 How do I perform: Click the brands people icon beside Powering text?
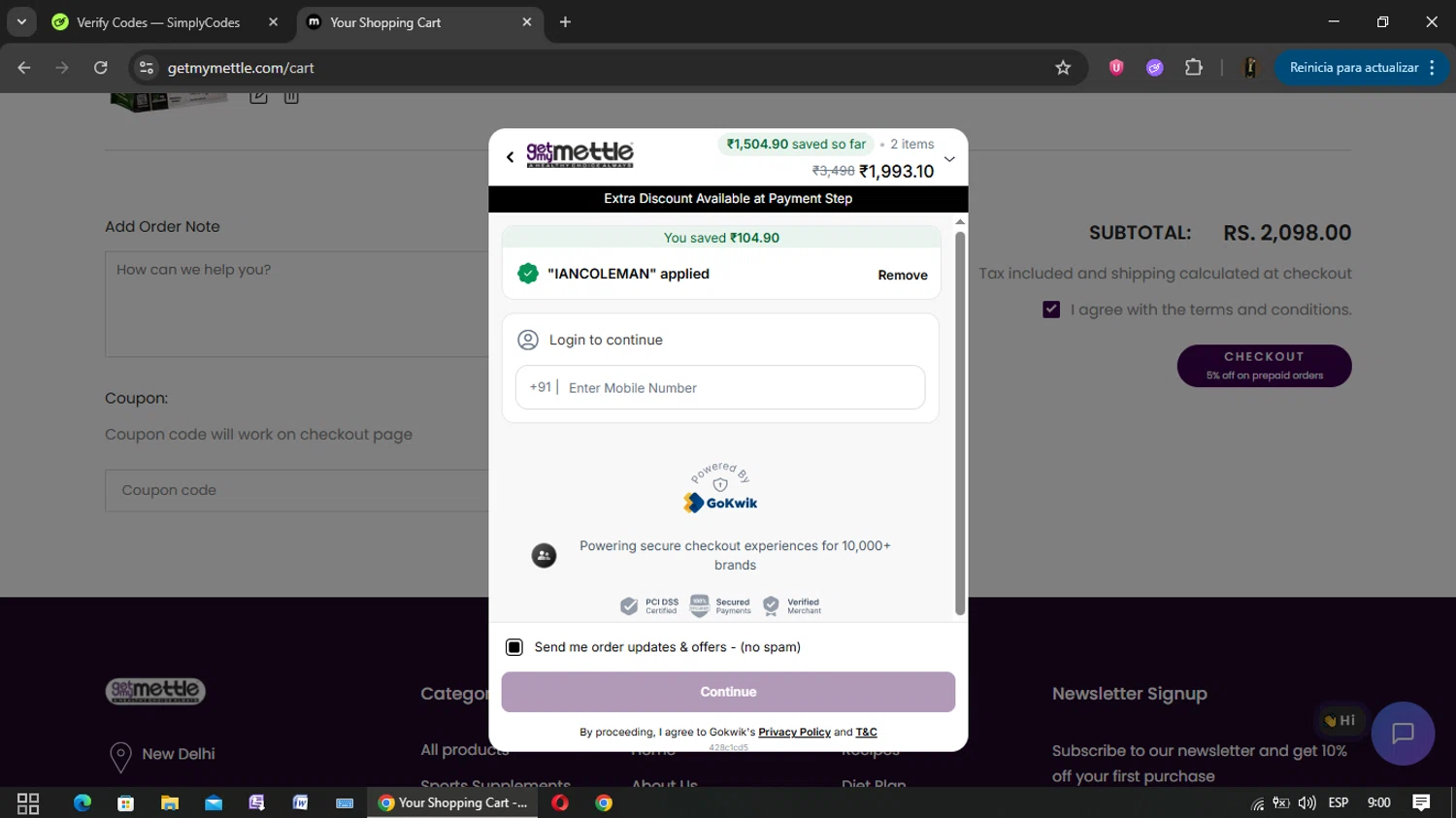point(544,555)
